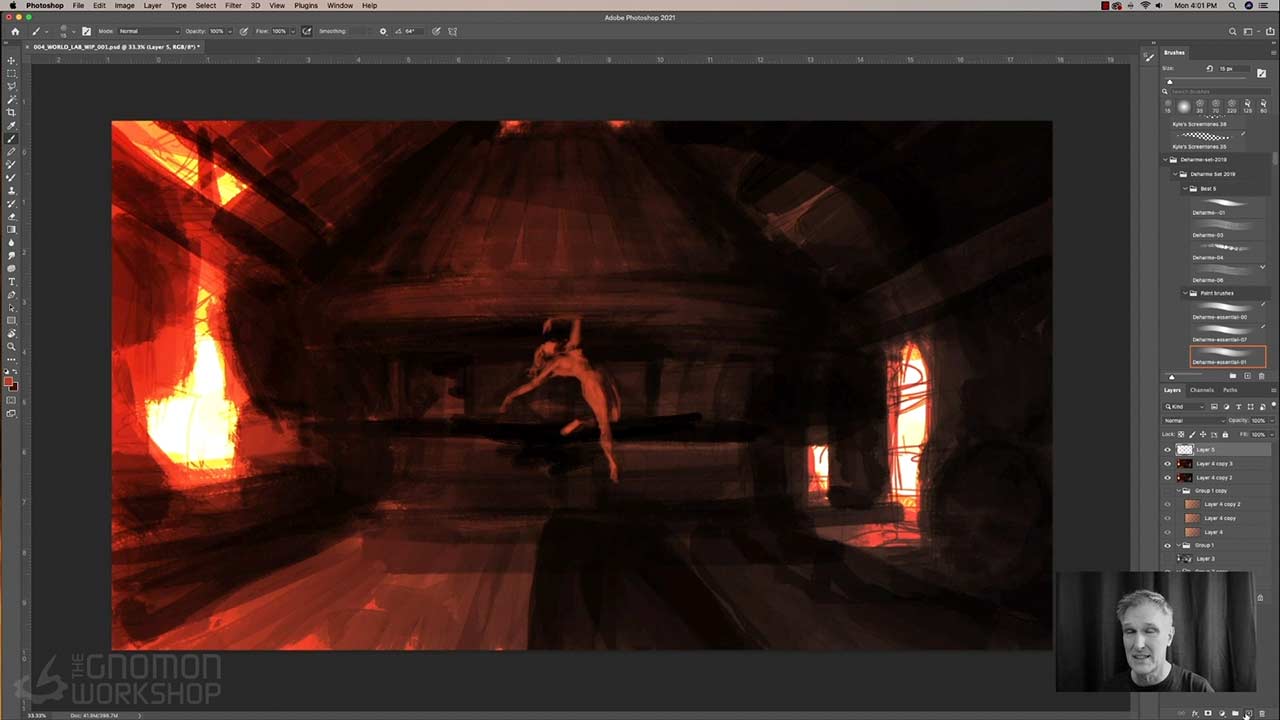This screenshot has width=1280, height=720.
Task: Click the Lock all layers icon
Action: tap(1225, 434)
